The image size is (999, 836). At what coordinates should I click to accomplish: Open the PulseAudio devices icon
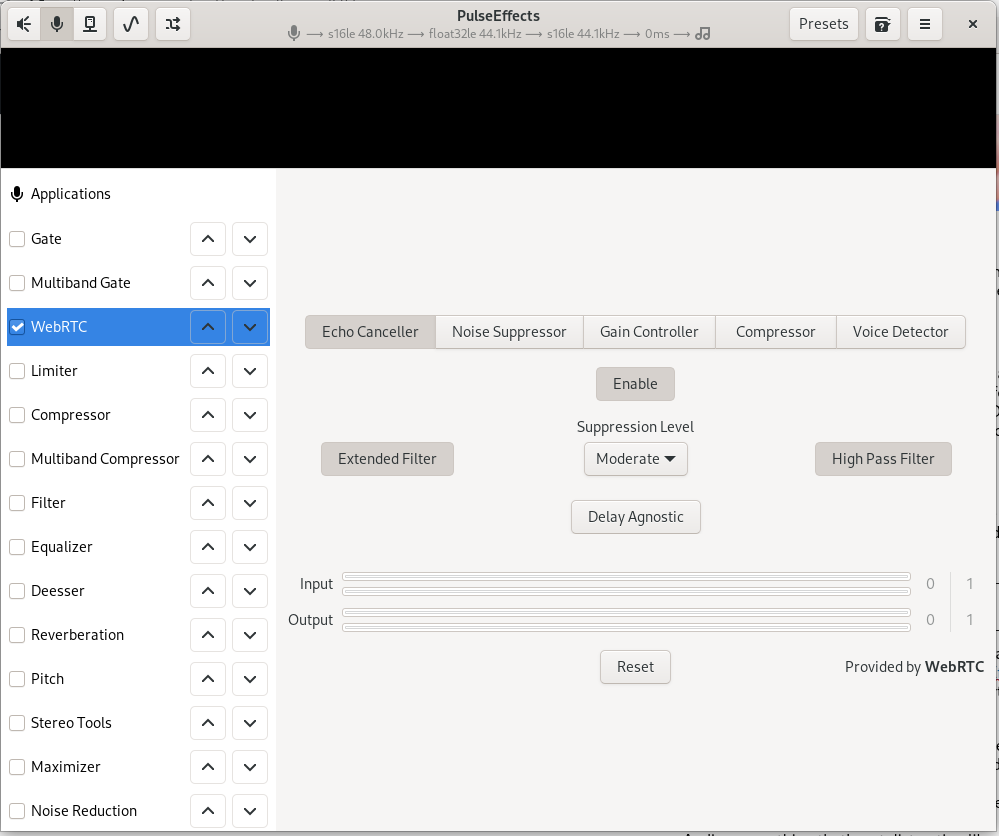click(x=90, y=24)
